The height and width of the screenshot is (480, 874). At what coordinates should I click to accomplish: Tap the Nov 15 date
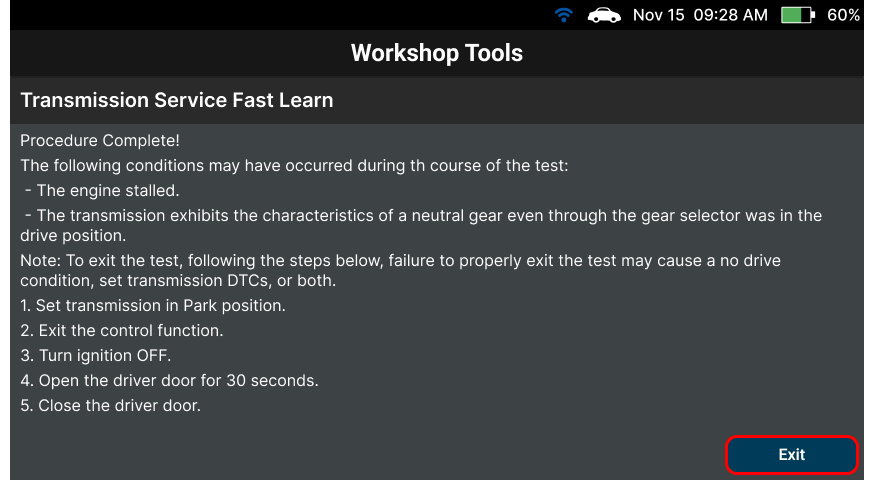click(x=658, y=15)
